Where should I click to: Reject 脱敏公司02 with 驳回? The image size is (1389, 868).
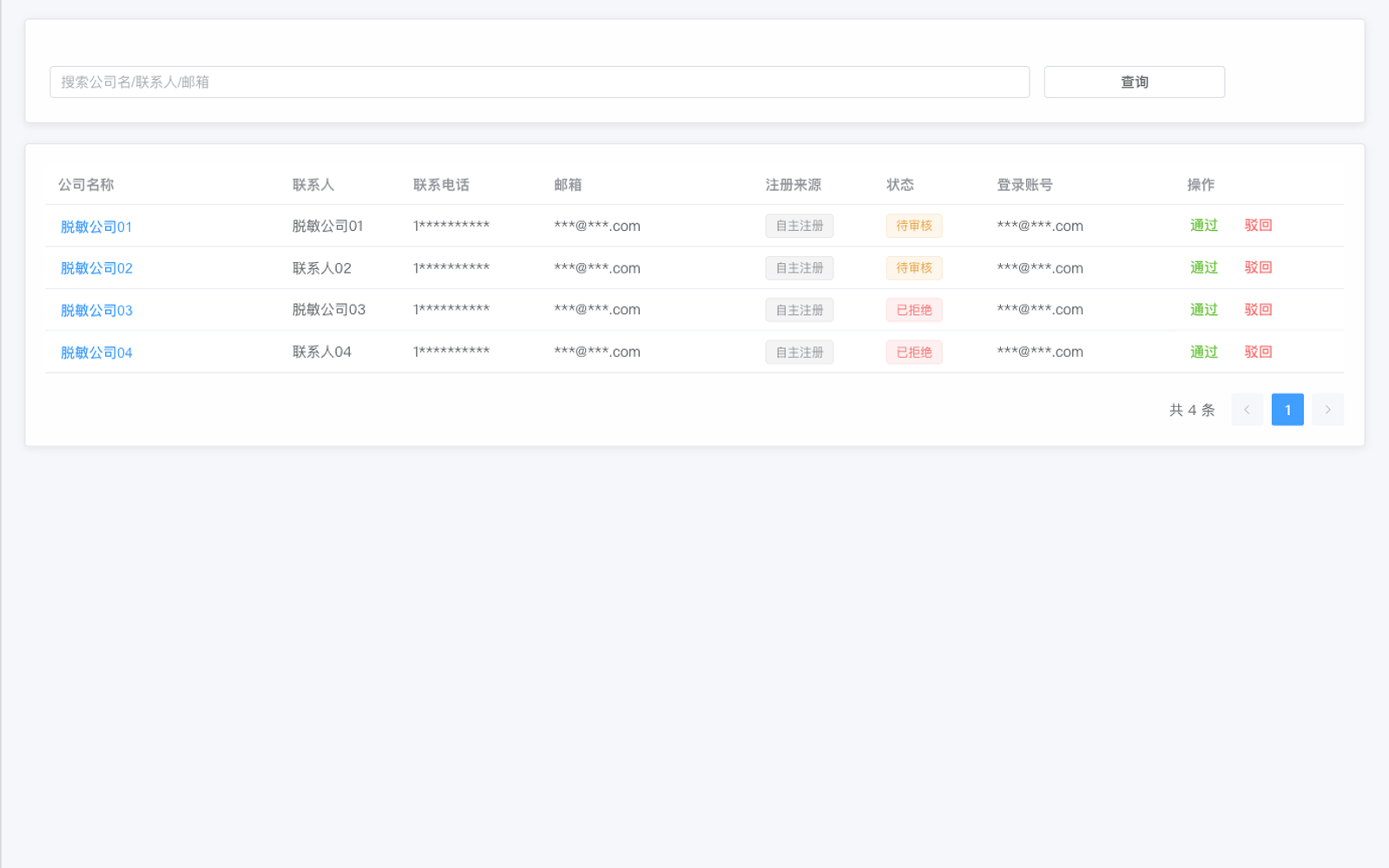[1258, 267]
